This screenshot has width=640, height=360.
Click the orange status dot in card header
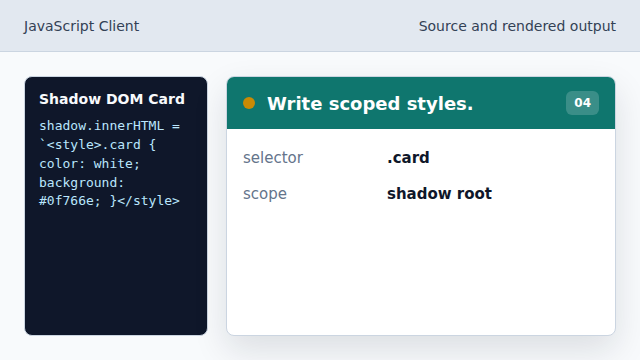[249, 103]
